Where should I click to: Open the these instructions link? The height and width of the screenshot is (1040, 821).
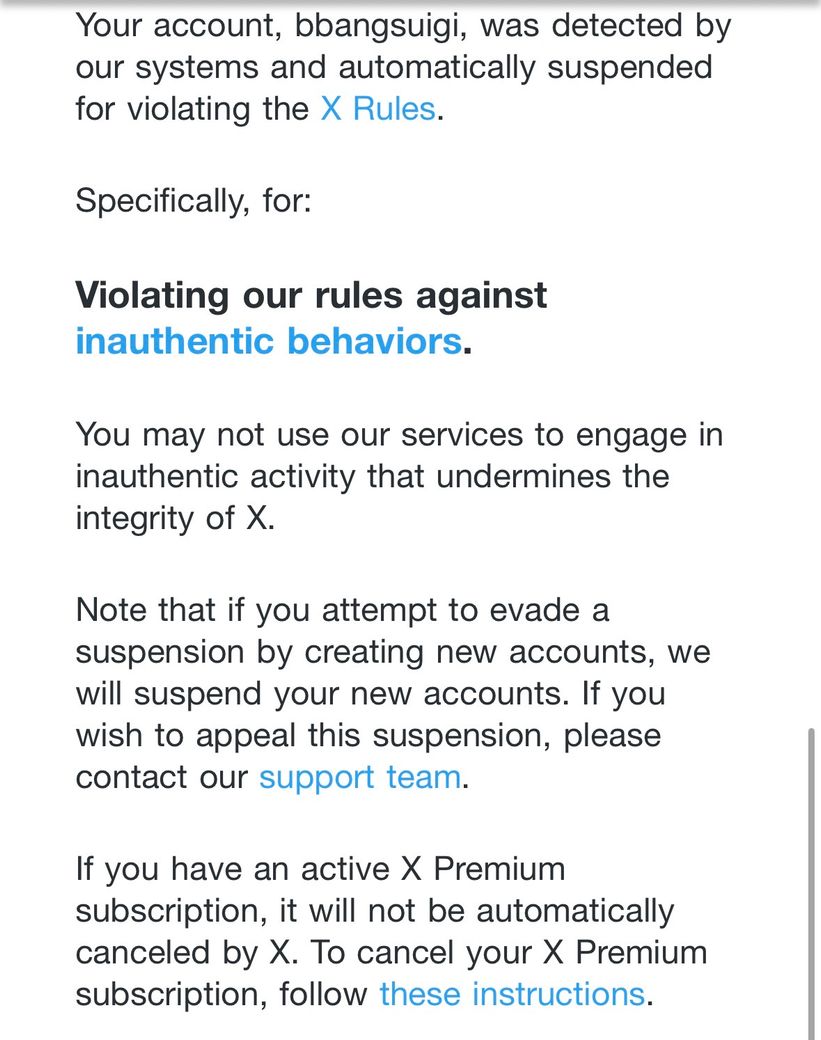click(511, 994)
